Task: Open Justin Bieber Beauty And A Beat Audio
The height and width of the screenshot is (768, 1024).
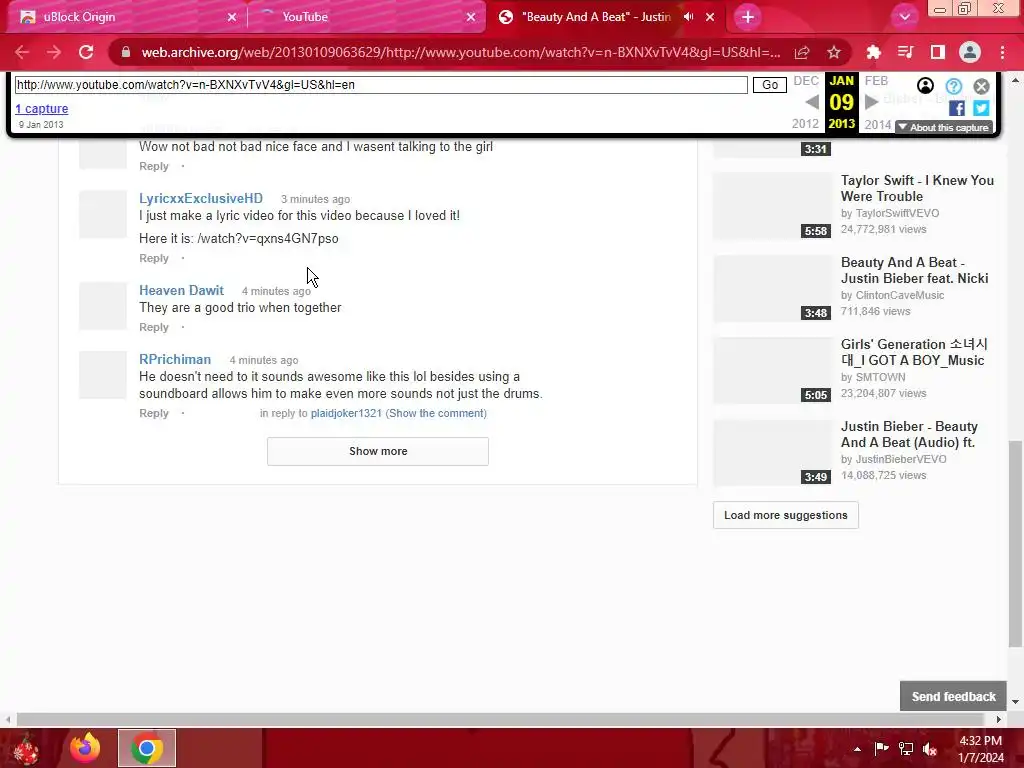Action: pos(909,434)
